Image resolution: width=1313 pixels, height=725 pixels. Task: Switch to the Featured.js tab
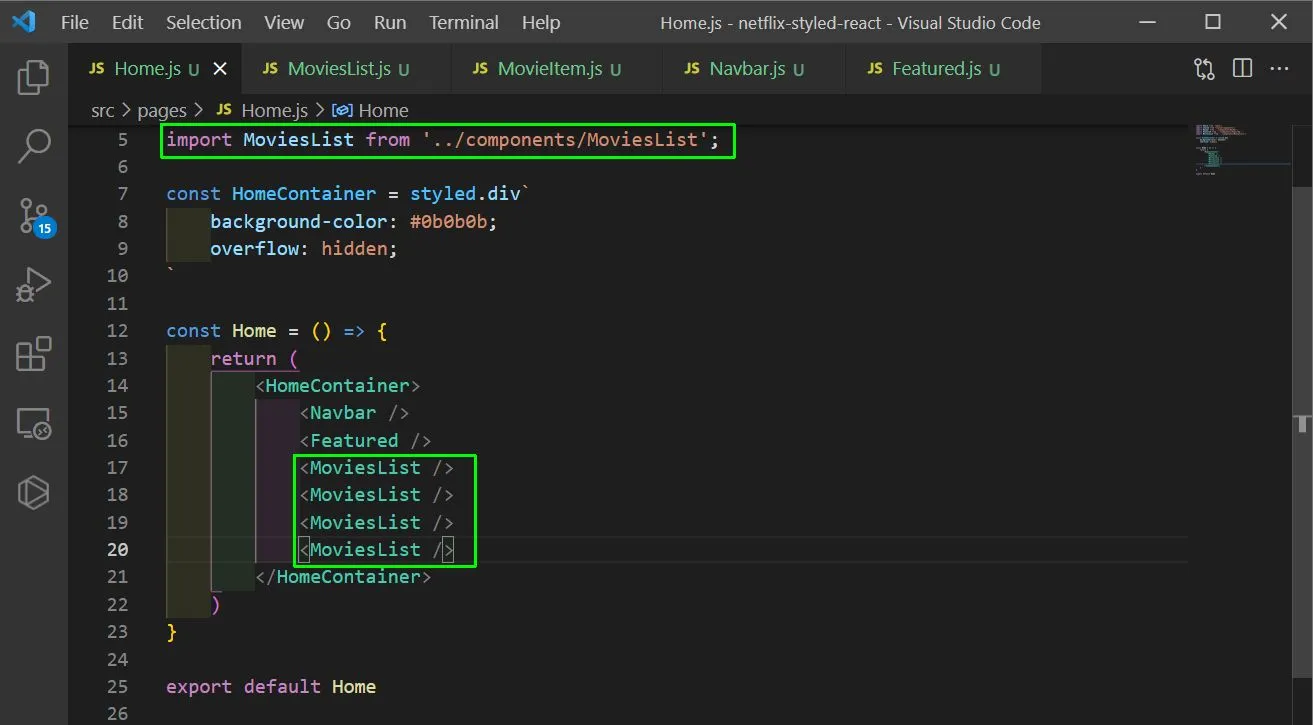944,69
